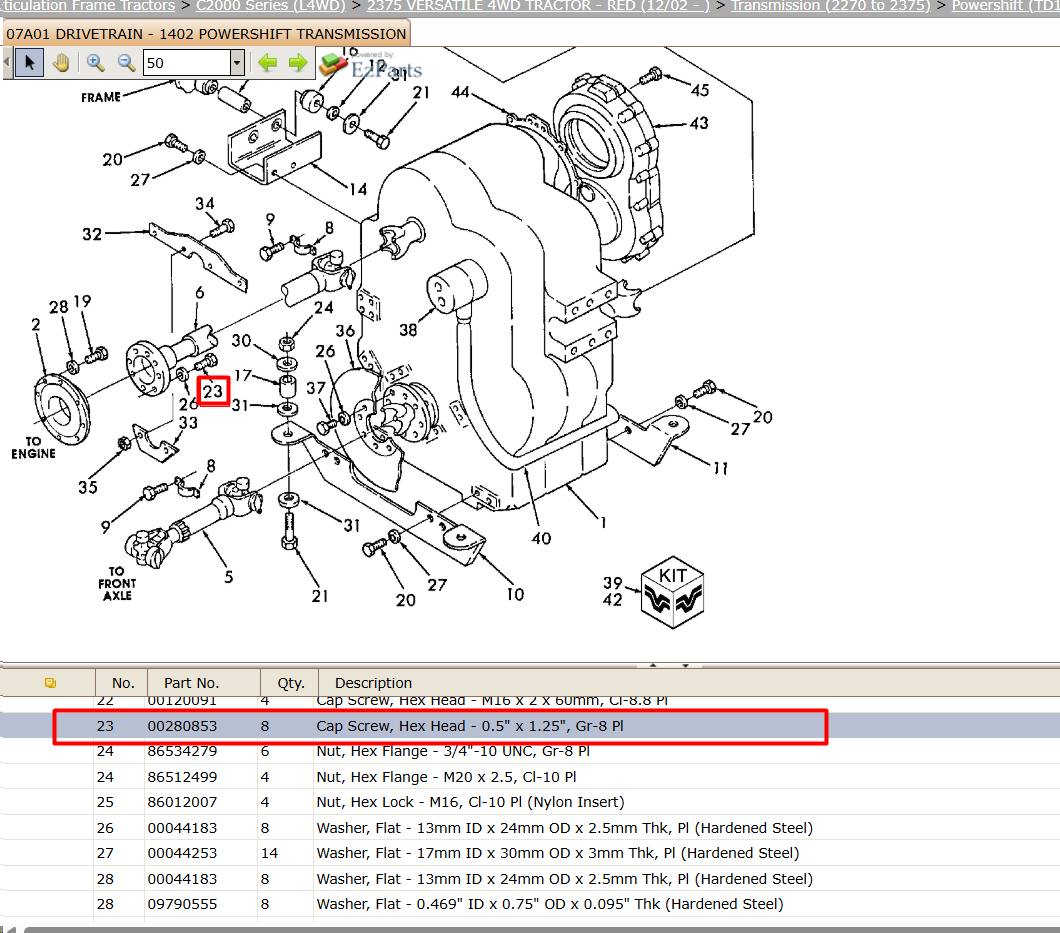
Task: Click callout 33 in the diagram
Action: pos(188,423)
